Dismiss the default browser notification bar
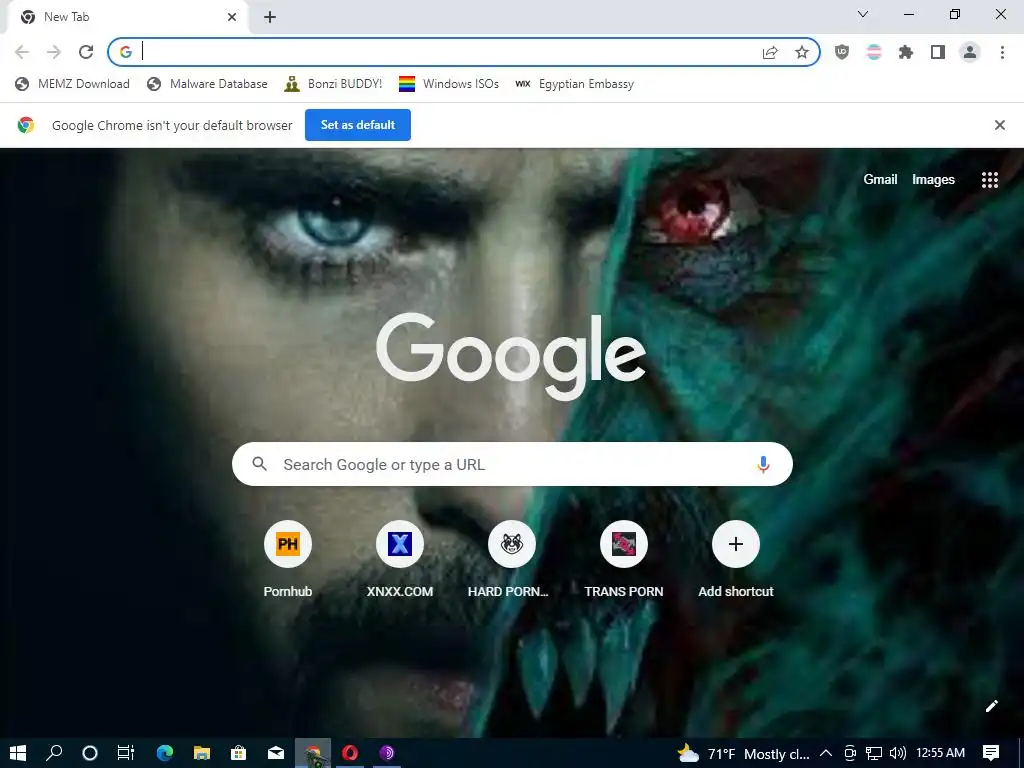 999,125
